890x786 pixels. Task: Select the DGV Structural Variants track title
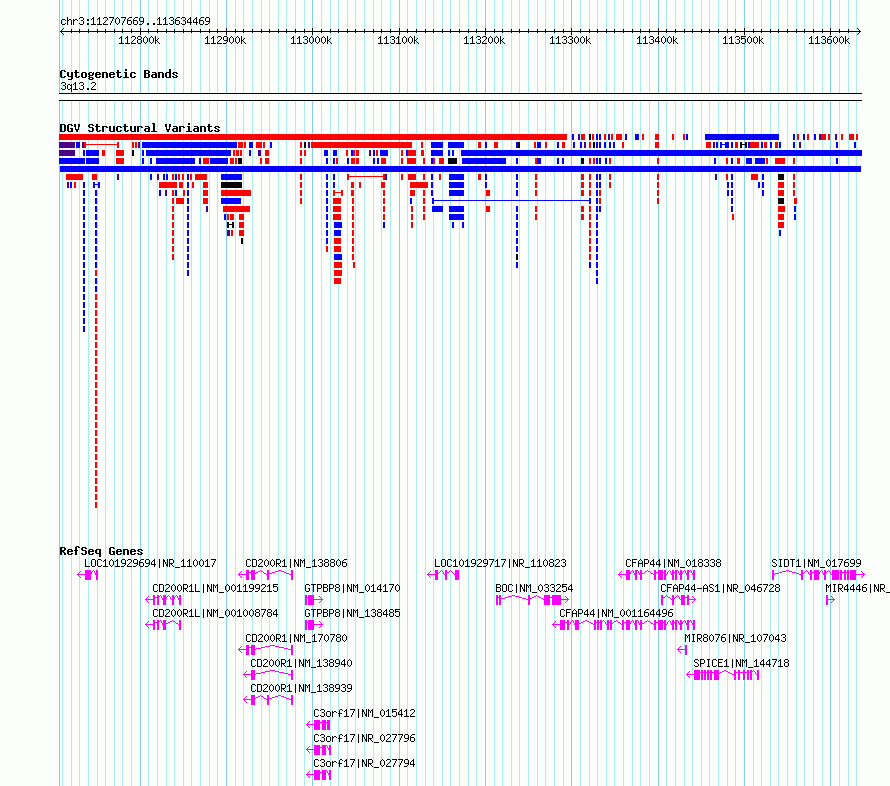click(x=140, y=128)
